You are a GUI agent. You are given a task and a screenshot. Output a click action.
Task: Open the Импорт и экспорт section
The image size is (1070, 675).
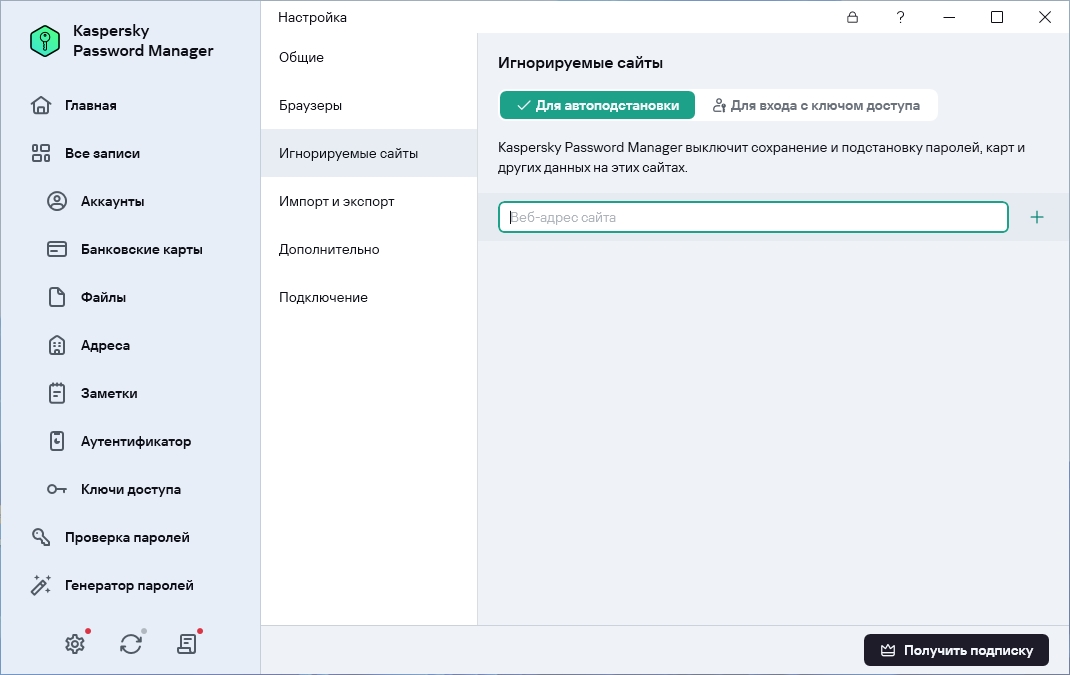pos(369,201)
